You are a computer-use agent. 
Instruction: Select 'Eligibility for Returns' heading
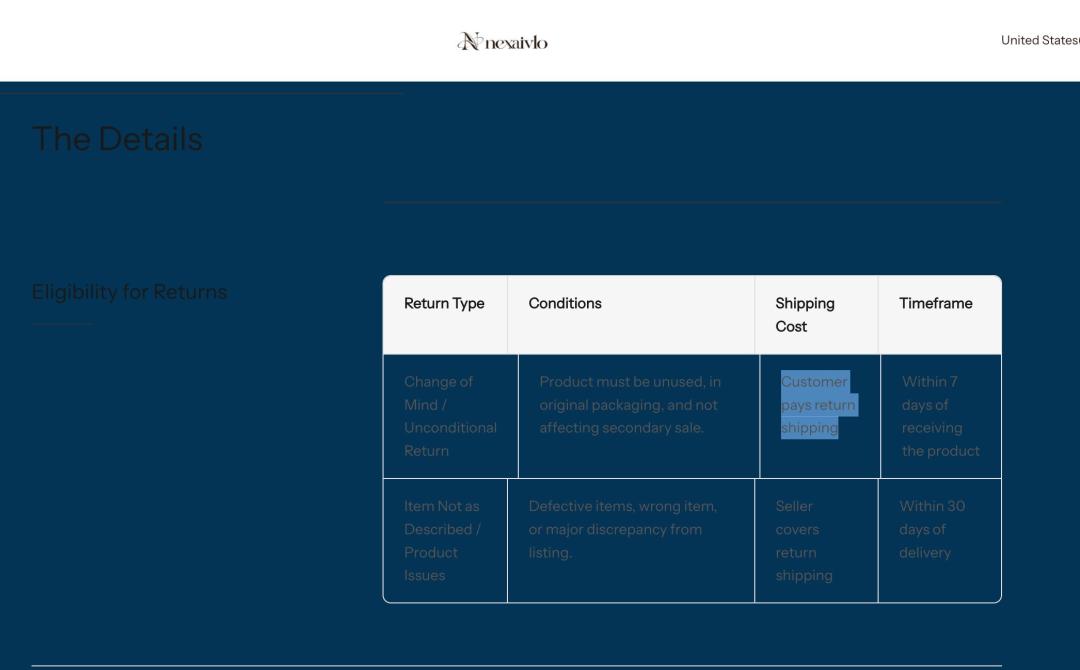(x=129, y=292)
